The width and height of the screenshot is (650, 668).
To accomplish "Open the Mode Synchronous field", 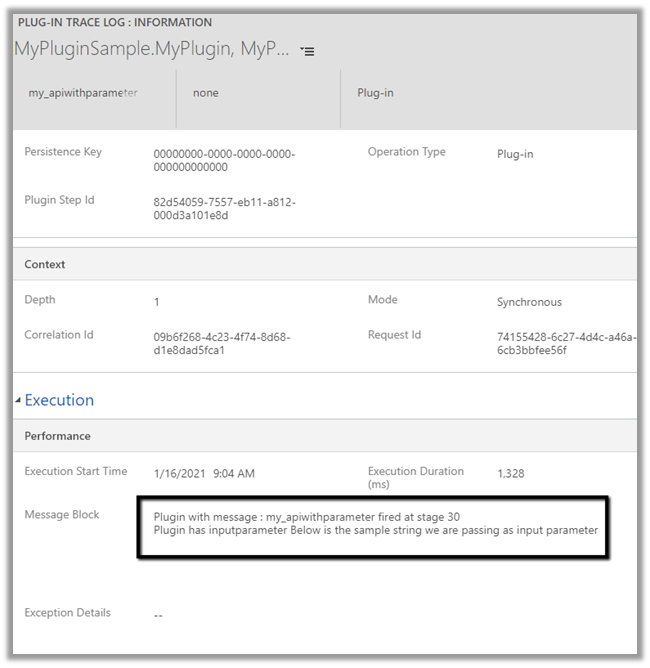I will click(529, 302).
